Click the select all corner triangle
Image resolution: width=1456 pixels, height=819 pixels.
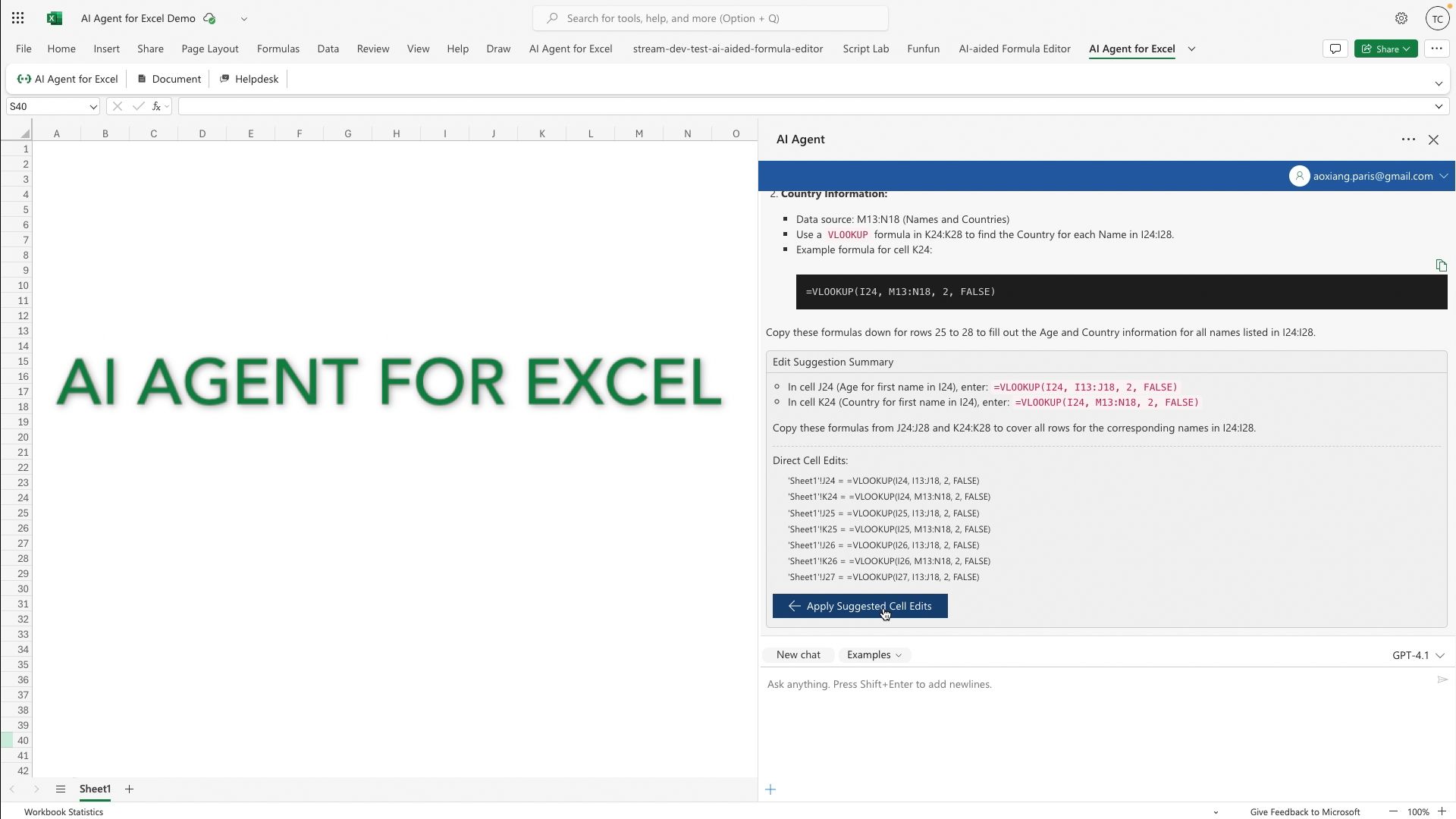(25, 134)
